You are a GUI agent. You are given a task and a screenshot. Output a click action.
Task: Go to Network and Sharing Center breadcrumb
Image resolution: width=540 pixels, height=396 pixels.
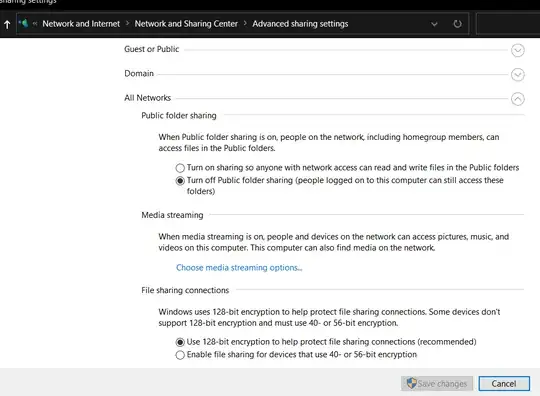[186, 24]
